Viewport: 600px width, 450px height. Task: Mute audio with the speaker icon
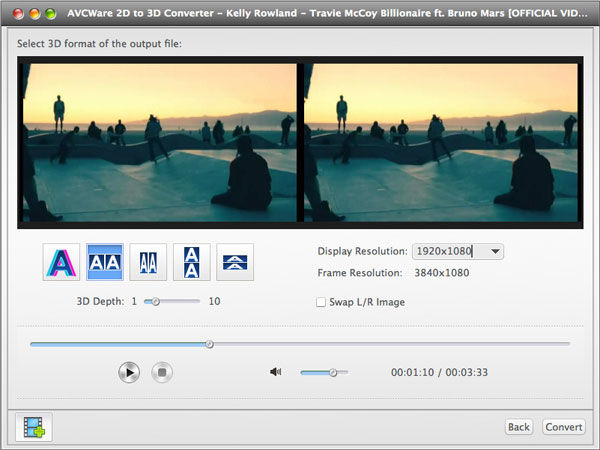(x=276, y=372)
